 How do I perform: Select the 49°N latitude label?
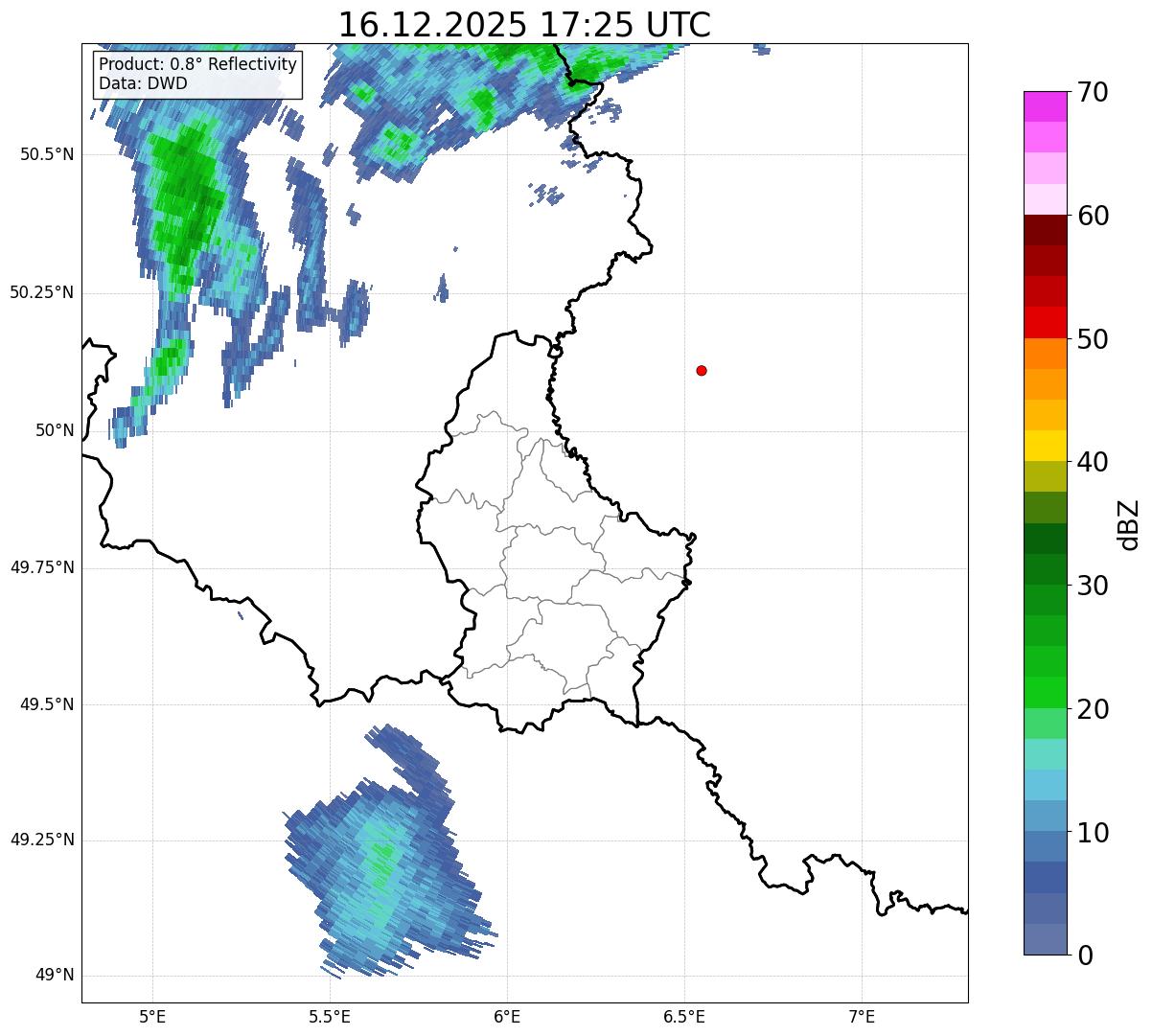[x=55, y=976]
